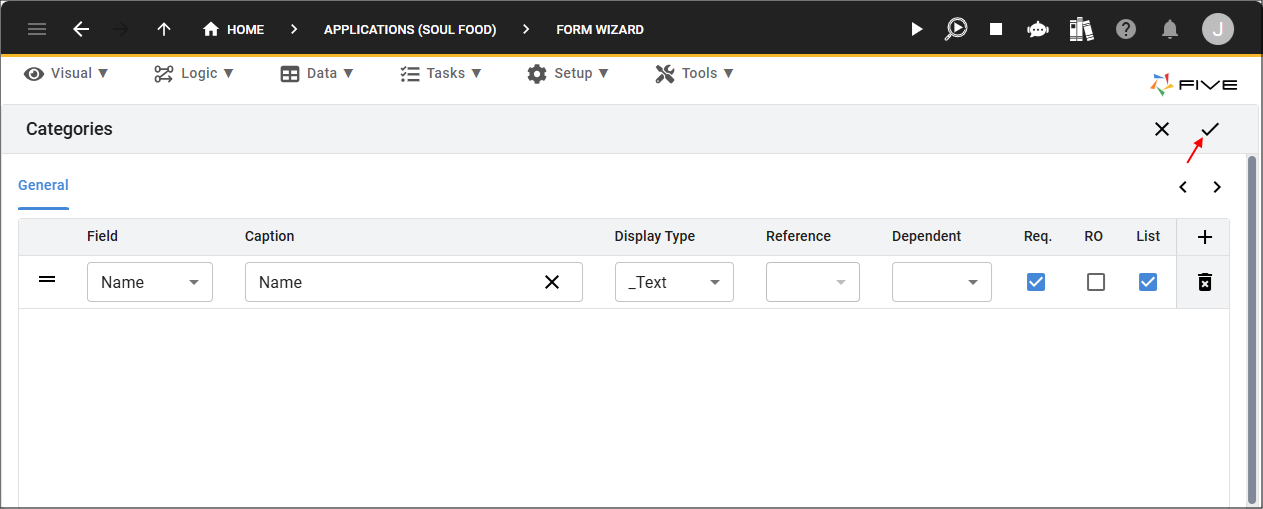The height and width of the screenshot is (509, 1263).
Task: Open help question mark icon
Action: (1126, 29)
